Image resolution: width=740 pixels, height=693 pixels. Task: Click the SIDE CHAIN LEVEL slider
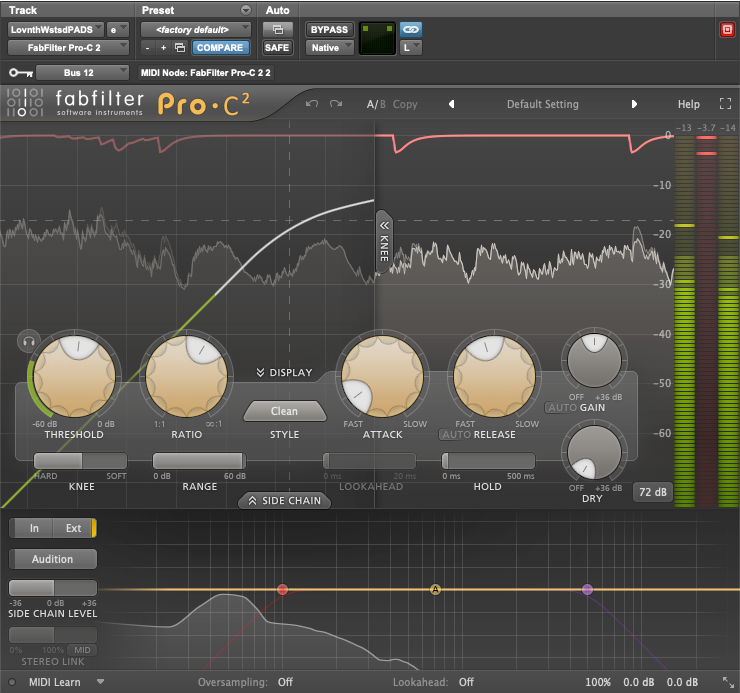(53, 588)
